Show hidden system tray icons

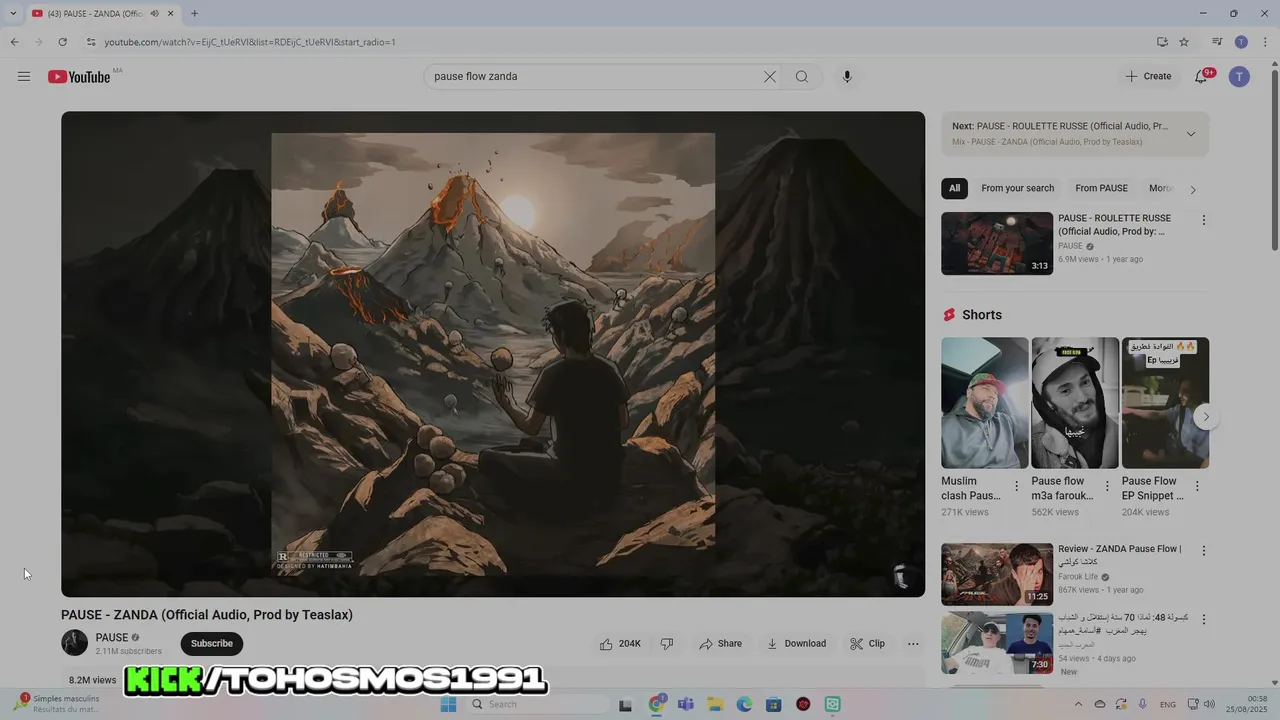pos(1078,704)
